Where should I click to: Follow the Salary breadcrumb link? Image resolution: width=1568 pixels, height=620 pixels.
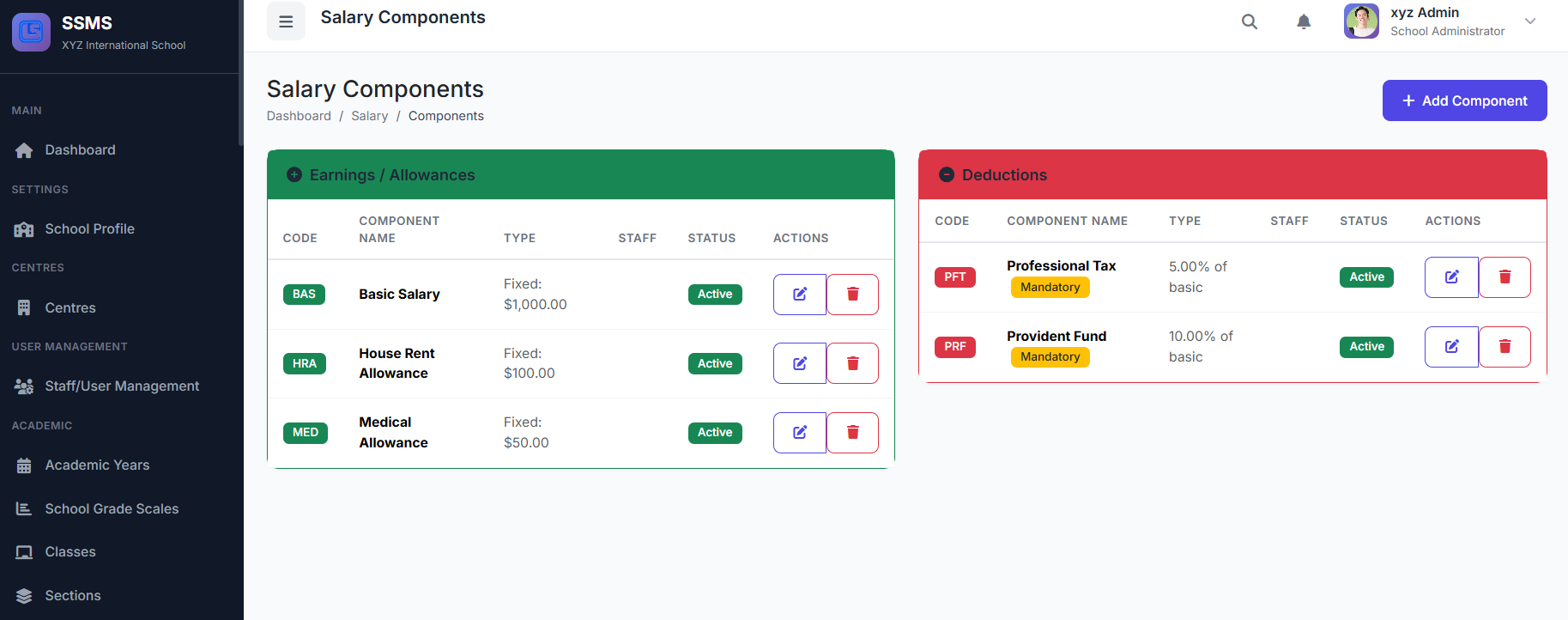pos(369,116)
